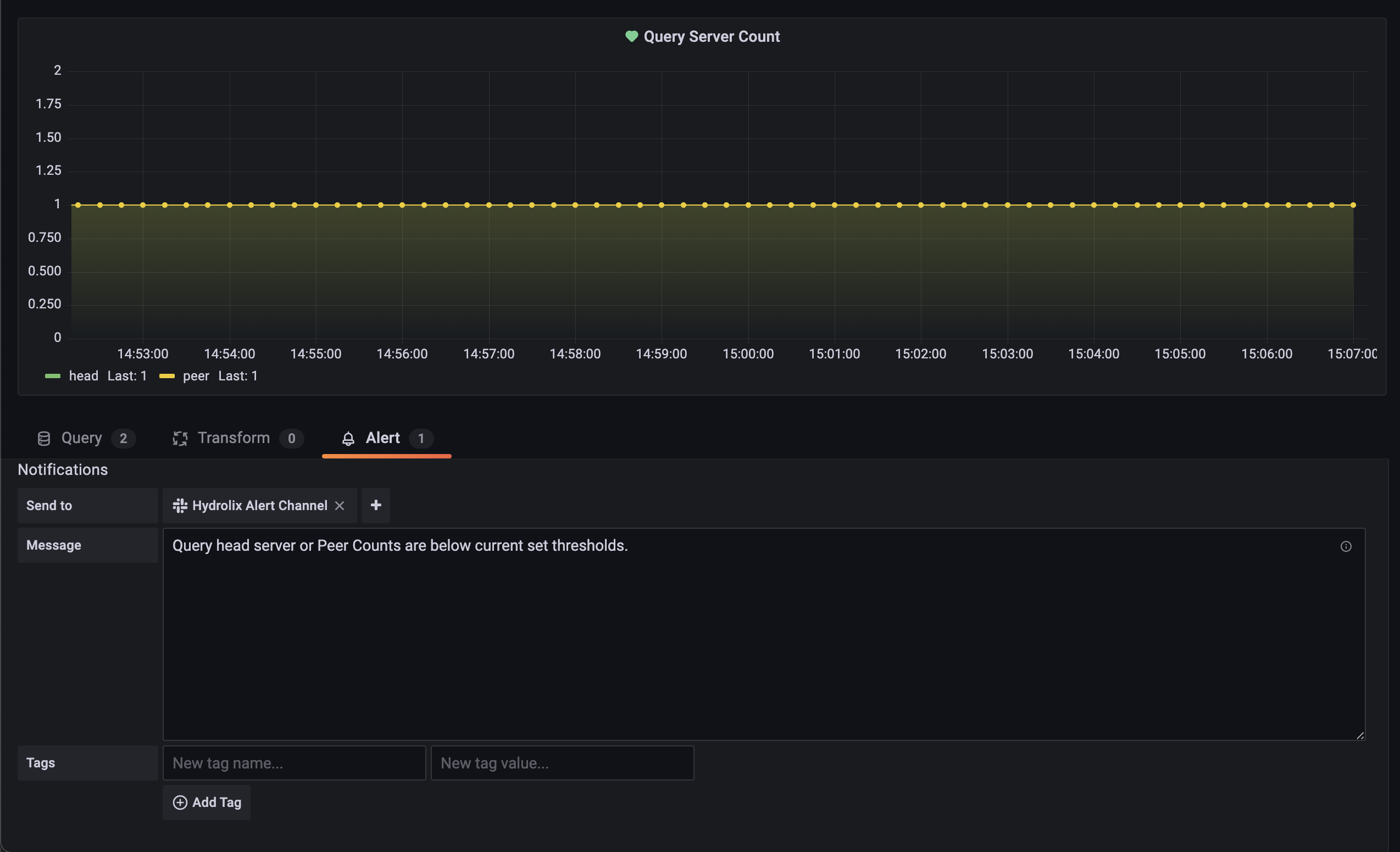Viewport: 1400px width, 852px height.
Task: Click the green heart alert status icon
Action: [x=631, y=36]
